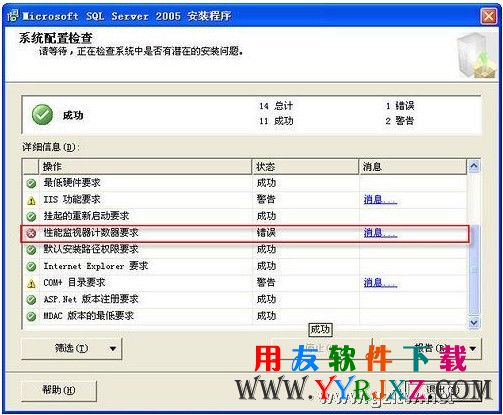503x415 pixels.
Task: Click the 错误 status cell
Action: [x=266, y=233]
